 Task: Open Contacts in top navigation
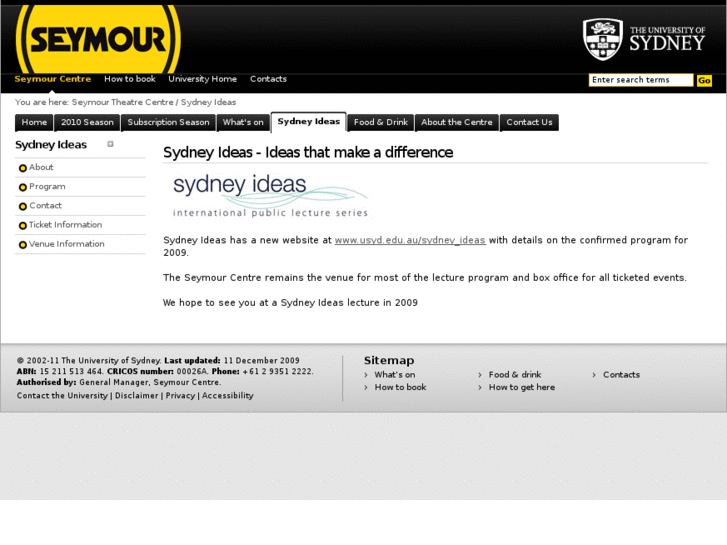[x=268, y=79]
